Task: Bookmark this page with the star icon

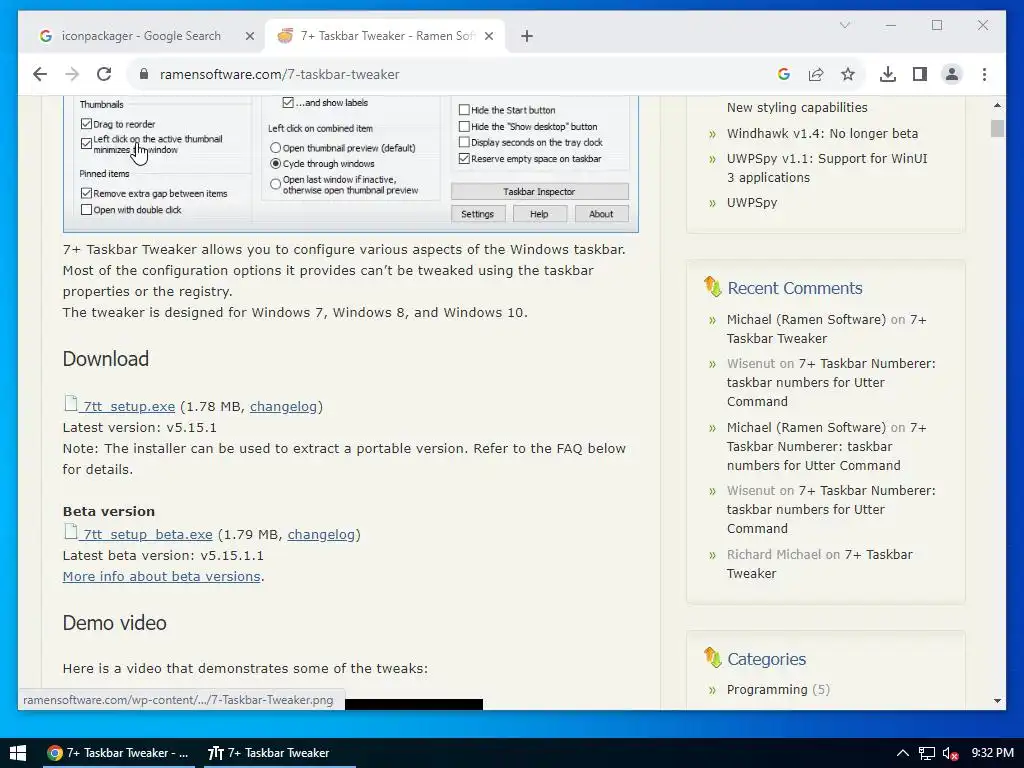Action: 848,74
